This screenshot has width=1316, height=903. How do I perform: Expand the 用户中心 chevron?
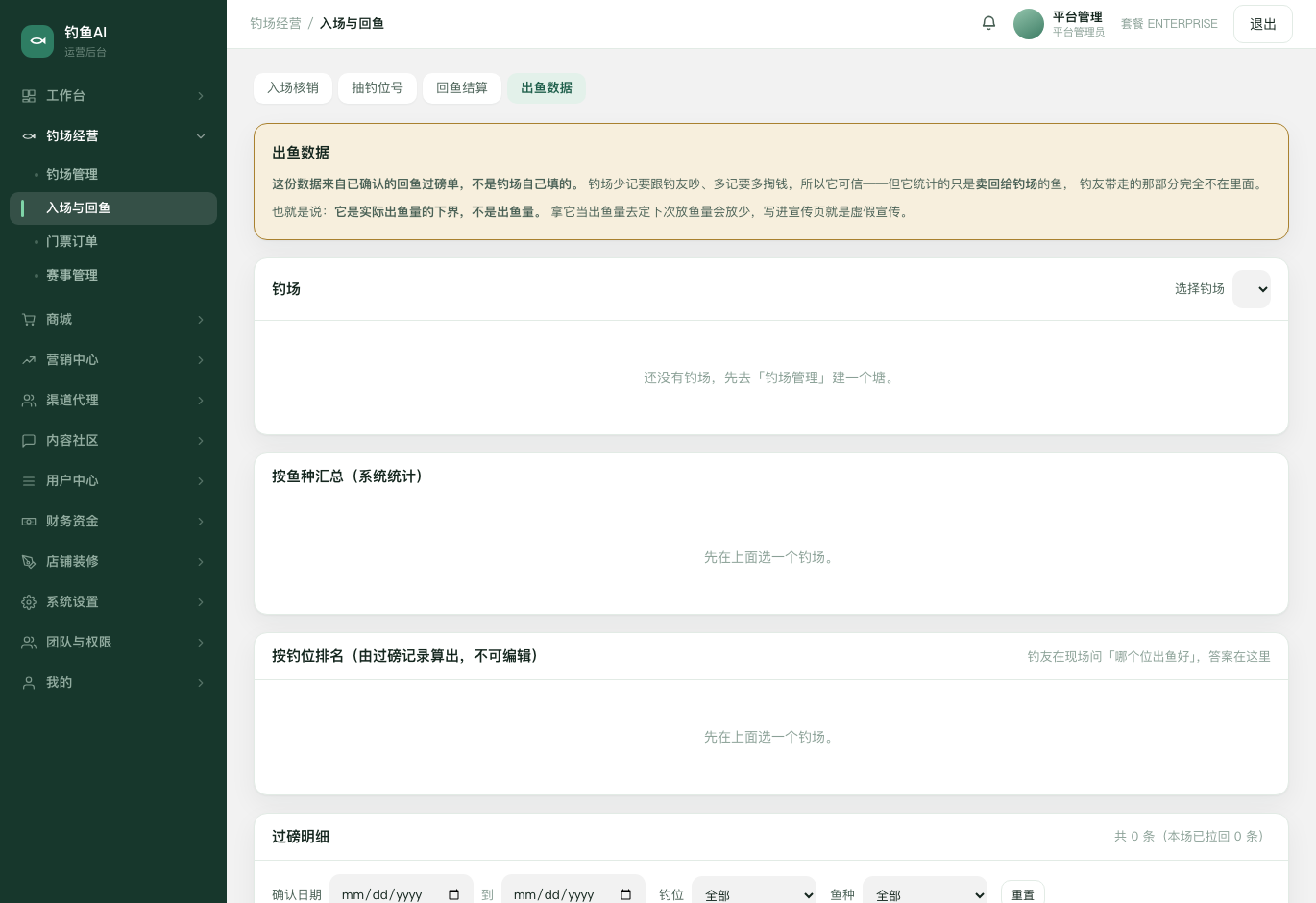point(201,481)
